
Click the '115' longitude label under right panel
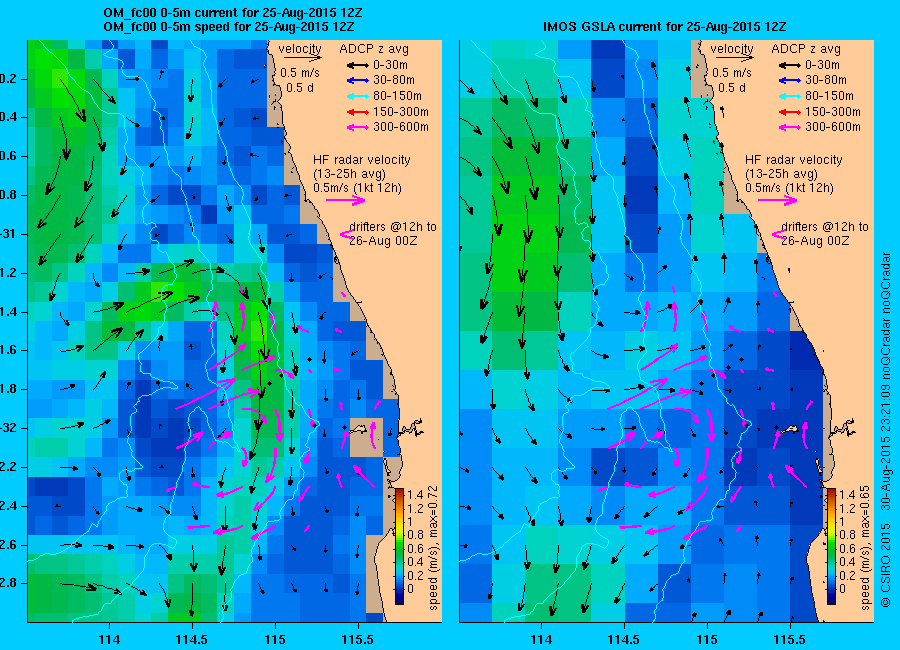pos(707,640)
